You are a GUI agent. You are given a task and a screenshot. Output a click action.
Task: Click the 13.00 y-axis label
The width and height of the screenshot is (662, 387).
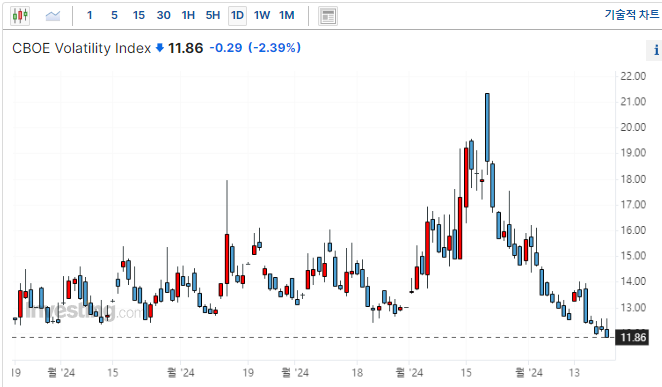[633, 307]
